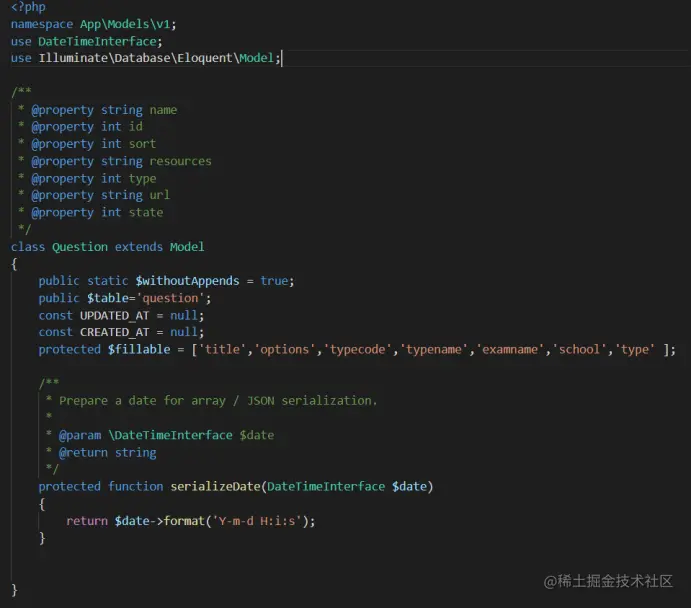The image size is (692, 608).
Task: Click the 'UPDATED_AT' constant
Action: pos(115,315)
